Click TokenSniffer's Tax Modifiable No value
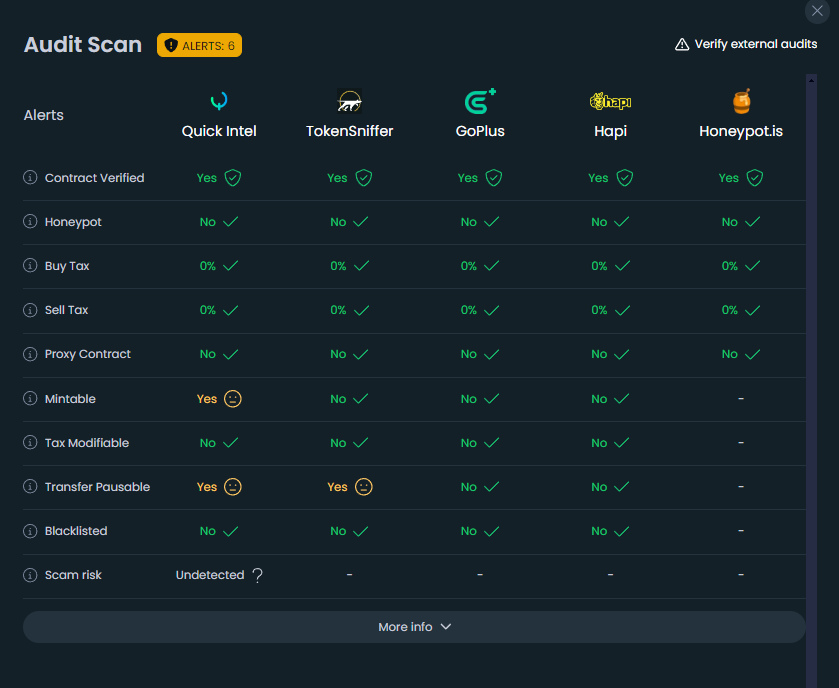The width and height of the screenshot is (839, 688). tap(338, 443)
